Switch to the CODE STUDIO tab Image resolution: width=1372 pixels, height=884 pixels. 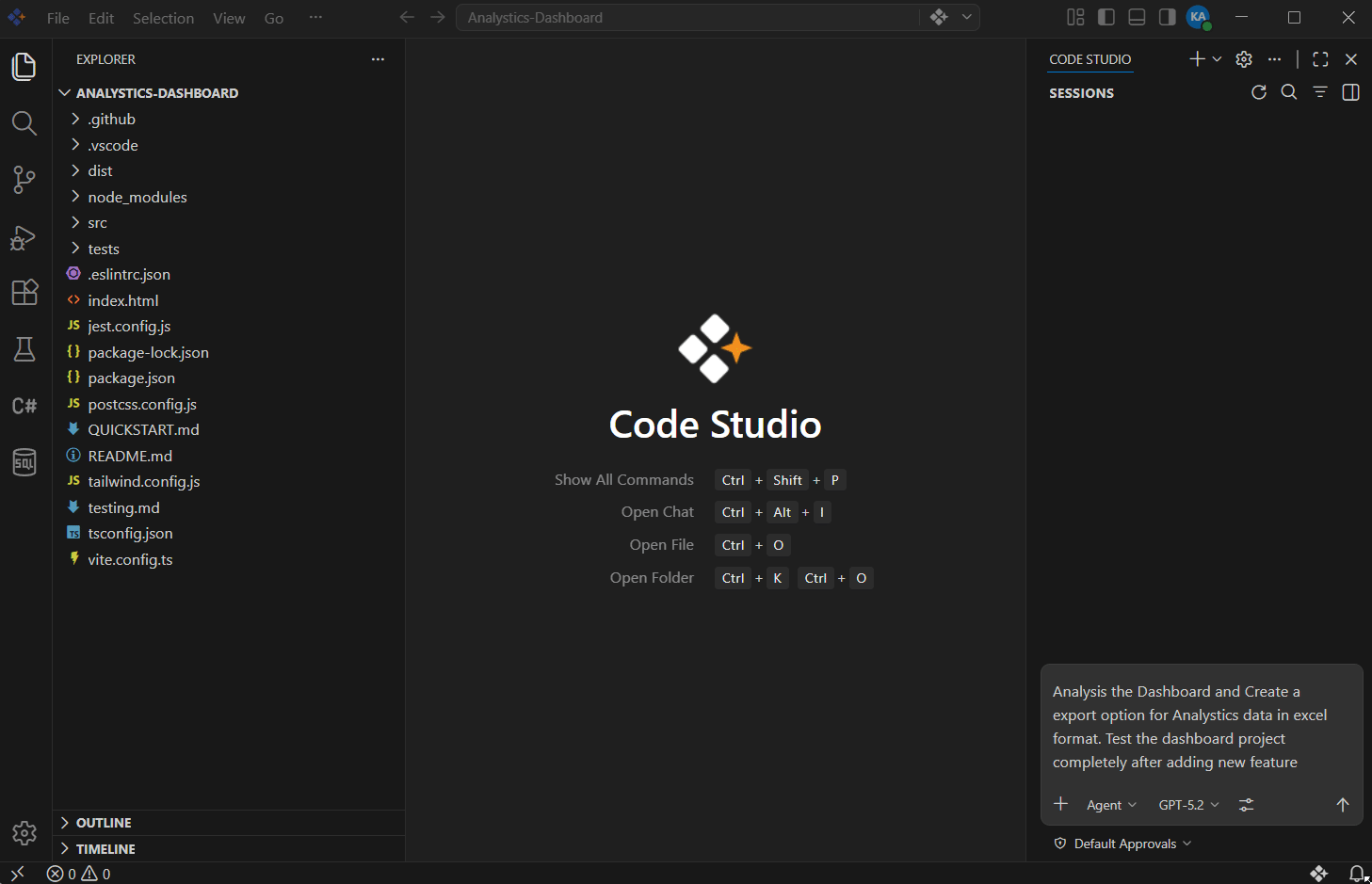pos(1090,59)
